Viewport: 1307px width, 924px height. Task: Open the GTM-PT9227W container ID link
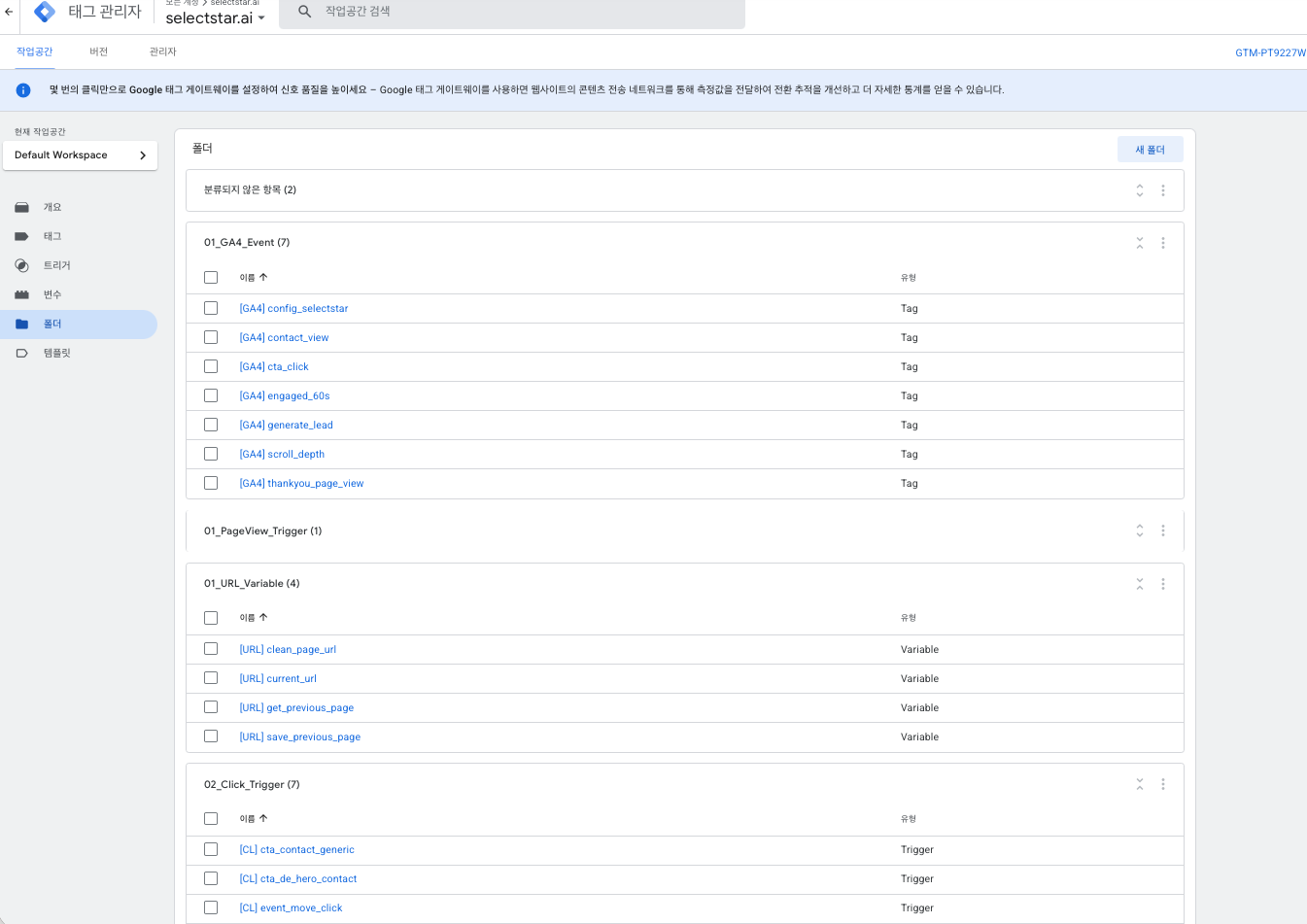(1270, 52)
